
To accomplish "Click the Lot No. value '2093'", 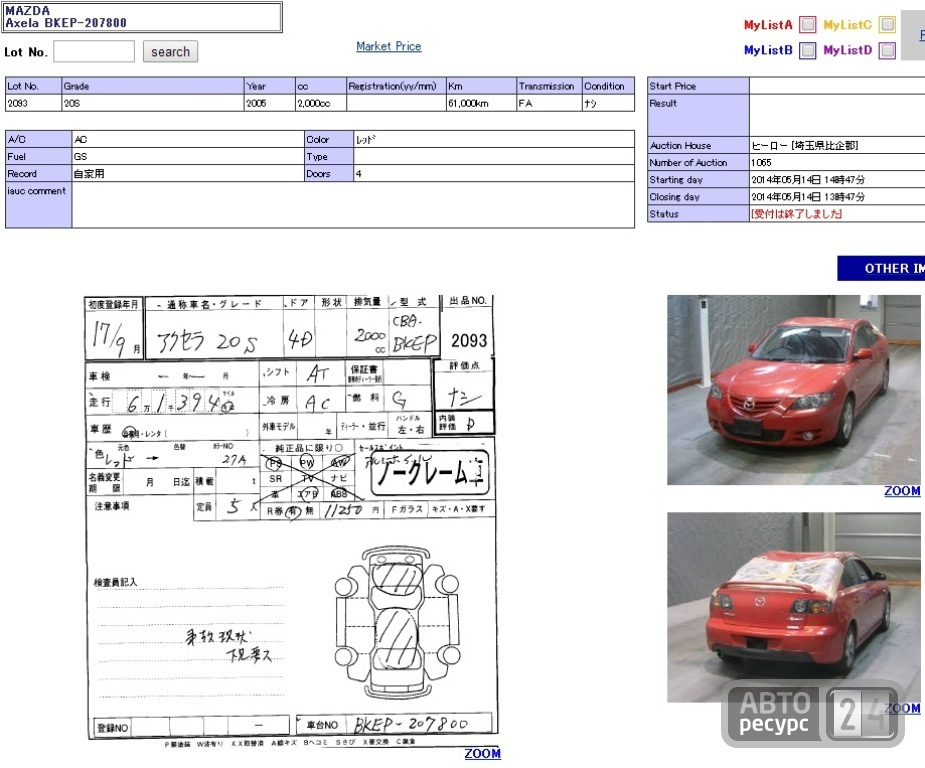I will pos(18,103).
